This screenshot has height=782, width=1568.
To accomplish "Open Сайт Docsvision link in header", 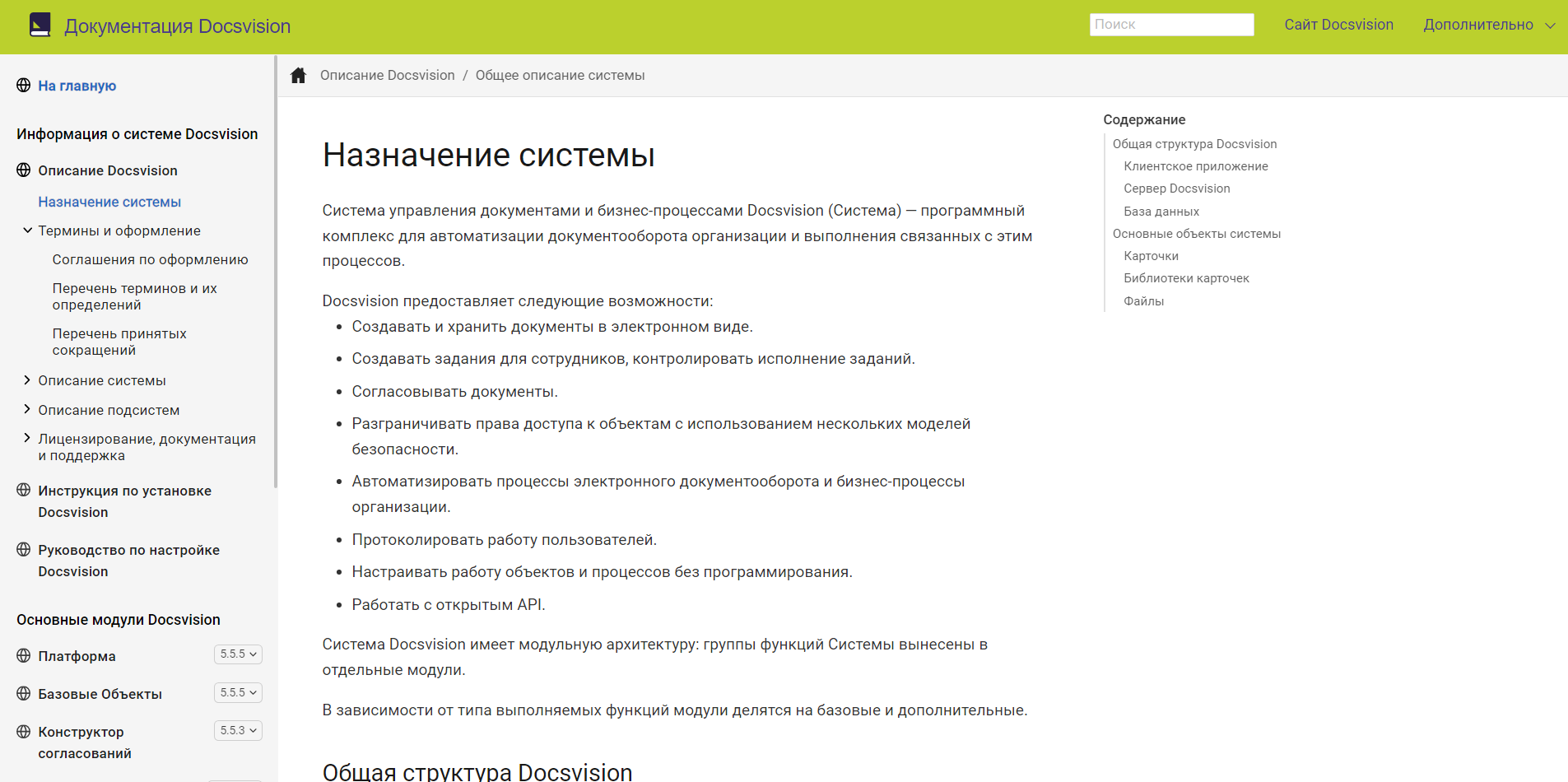I will [1338, 25].
